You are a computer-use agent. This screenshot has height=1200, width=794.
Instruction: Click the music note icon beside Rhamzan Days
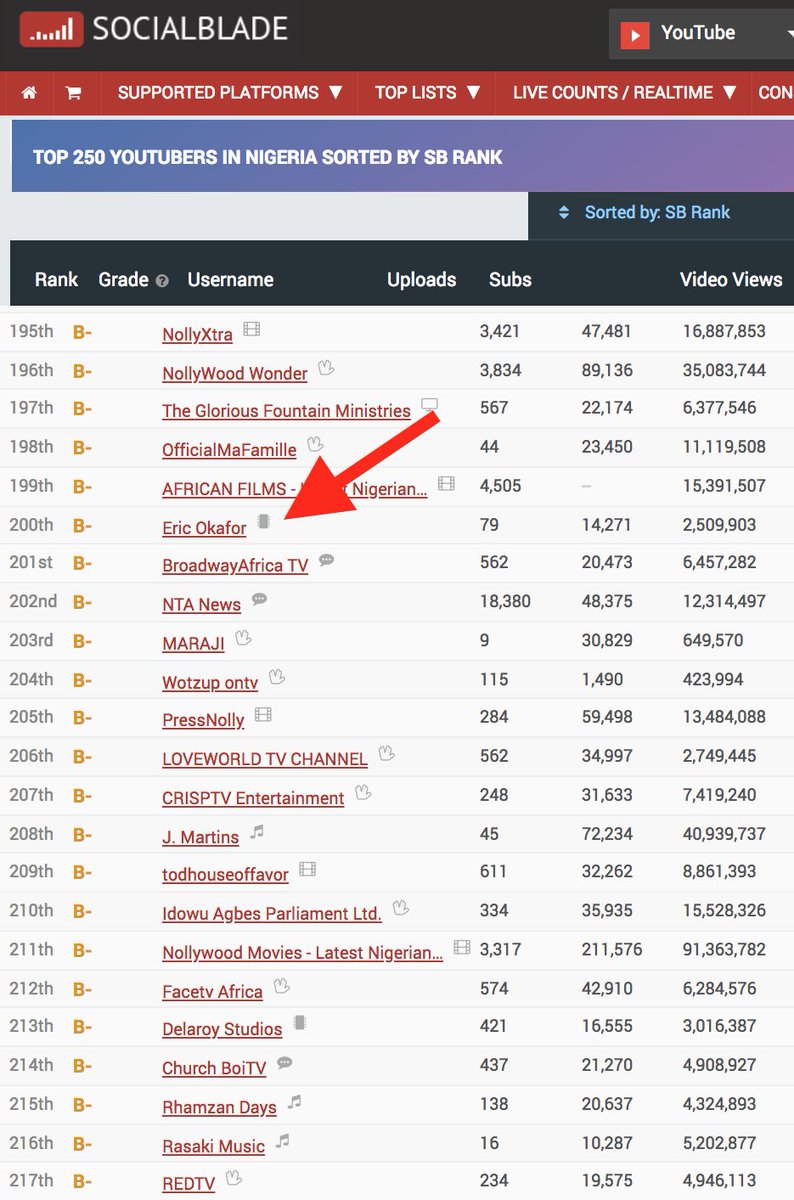[294, 1101]
